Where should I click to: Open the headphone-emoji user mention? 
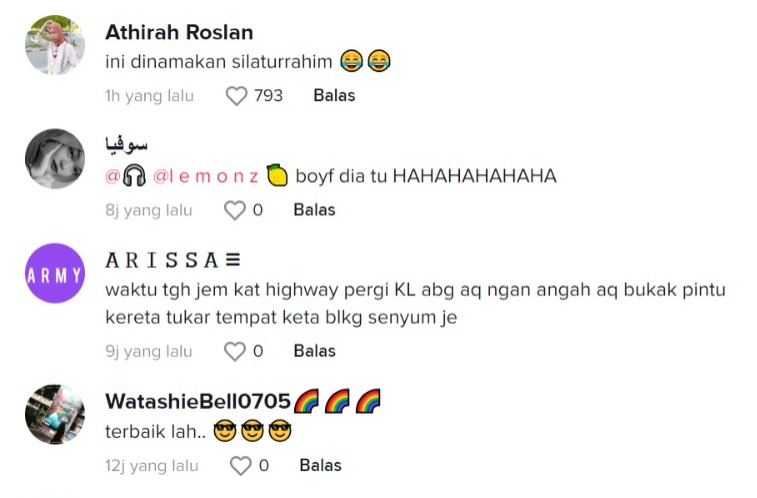click(126, 176)
